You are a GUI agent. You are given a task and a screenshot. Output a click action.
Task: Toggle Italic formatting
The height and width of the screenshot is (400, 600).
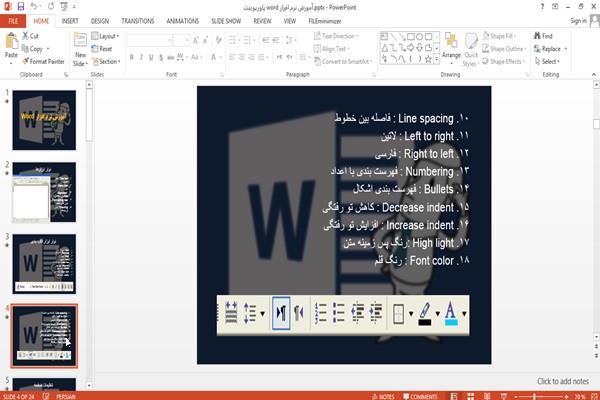tap(141, 57)
